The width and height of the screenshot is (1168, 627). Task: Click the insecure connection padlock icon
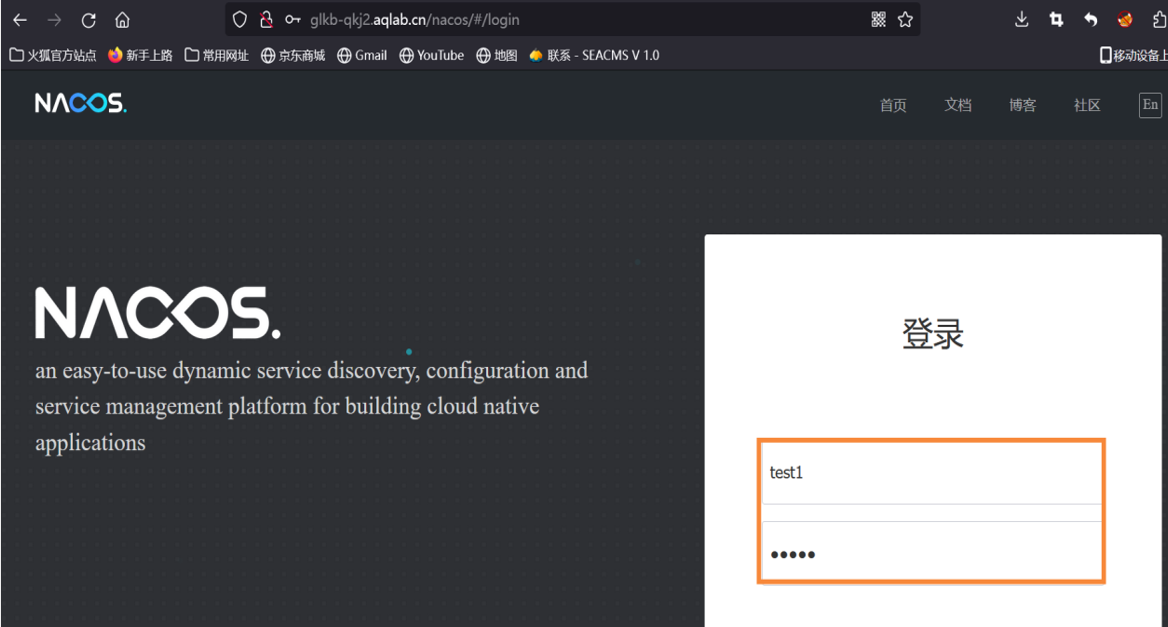pos(266,19)
